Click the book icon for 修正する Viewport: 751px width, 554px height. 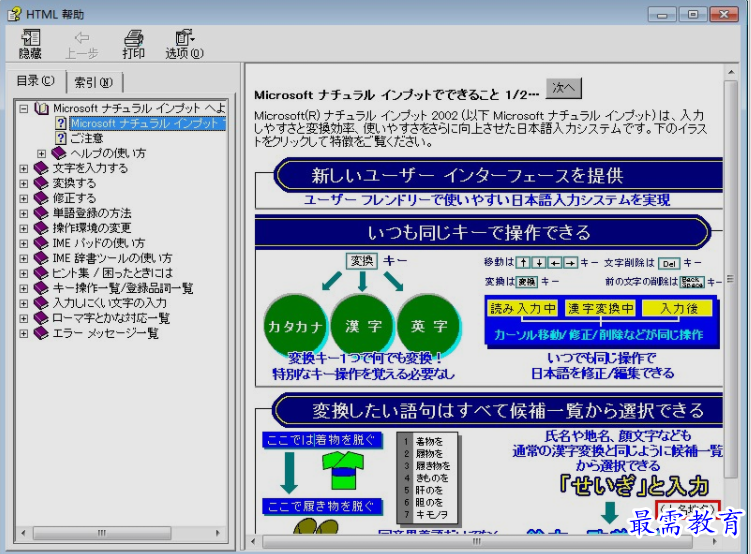(41, 198)
